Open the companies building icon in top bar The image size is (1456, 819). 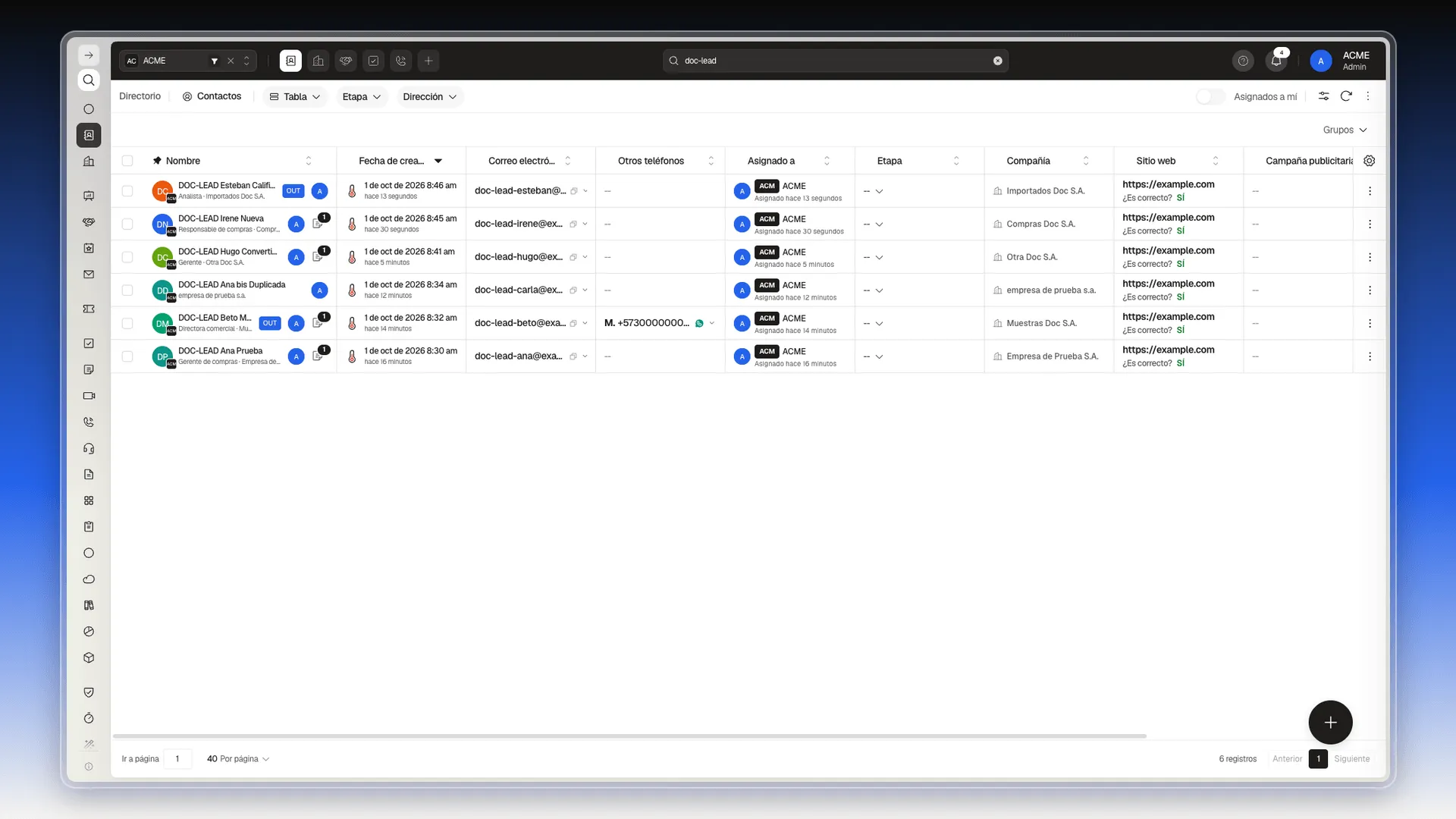click(318, 61)
